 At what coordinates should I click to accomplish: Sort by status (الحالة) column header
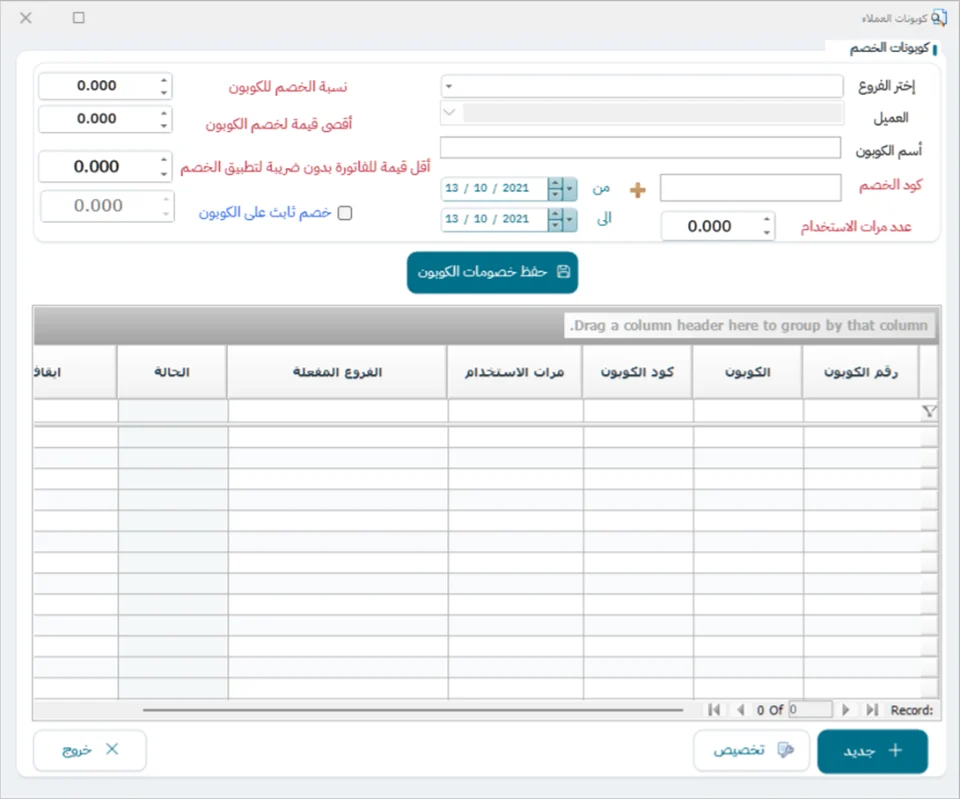tap(172, 372)
